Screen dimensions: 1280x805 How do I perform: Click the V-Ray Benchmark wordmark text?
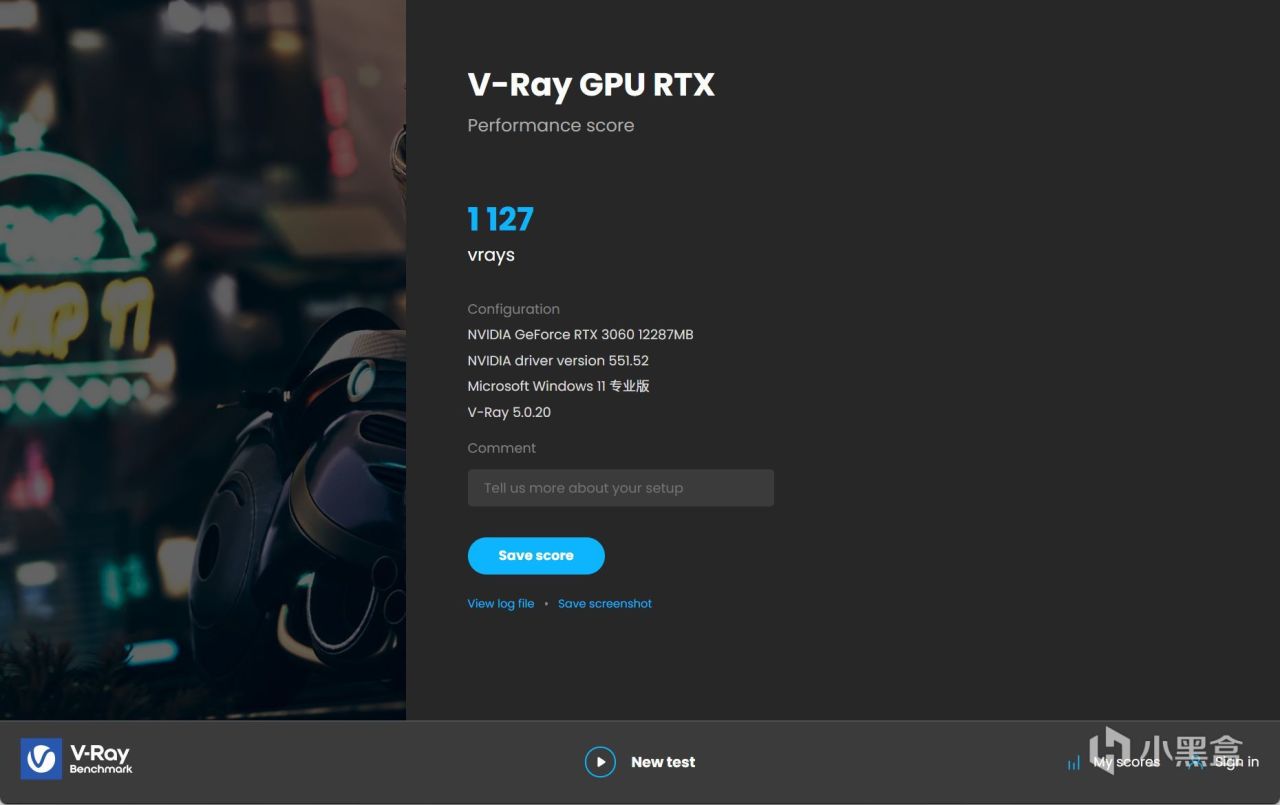101,759
